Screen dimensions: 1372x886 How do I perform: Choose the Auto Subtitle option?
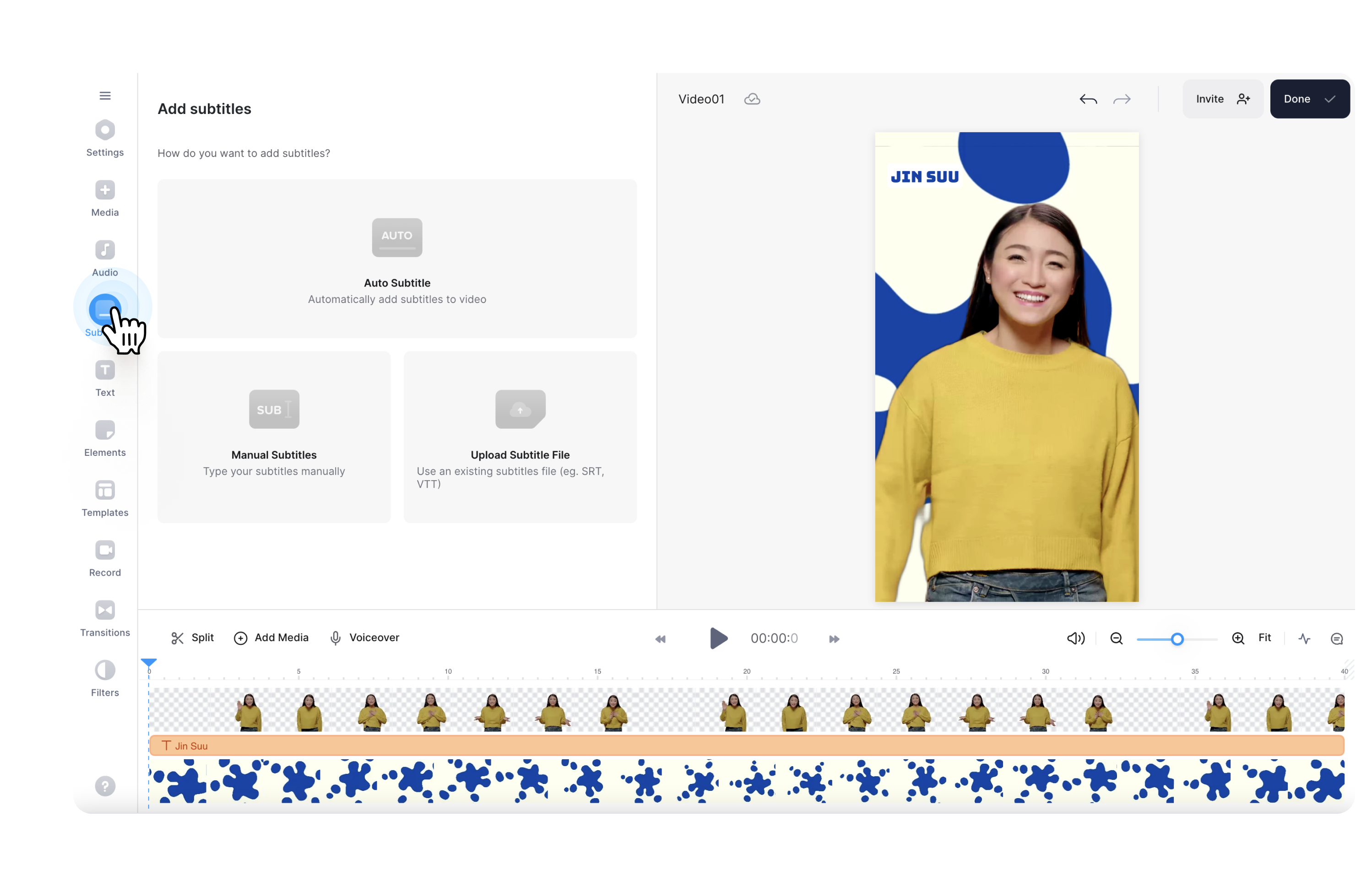click(x=396, y=258)
